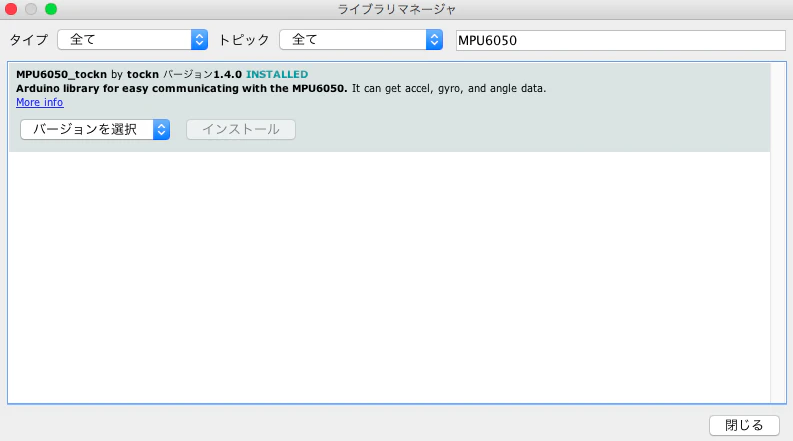
Task: Click the green zoom window button
Action: (x=51, y=9)
